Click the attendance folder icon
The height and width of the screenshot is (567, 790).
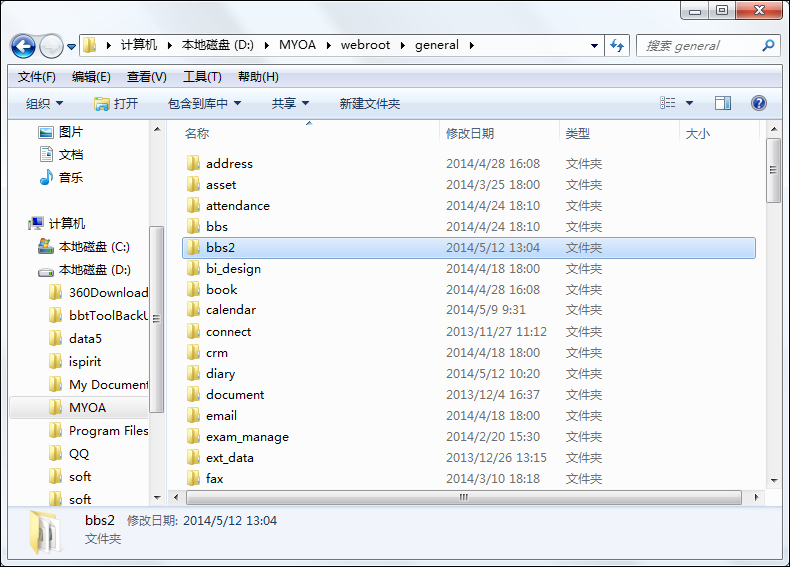point(193,205)
